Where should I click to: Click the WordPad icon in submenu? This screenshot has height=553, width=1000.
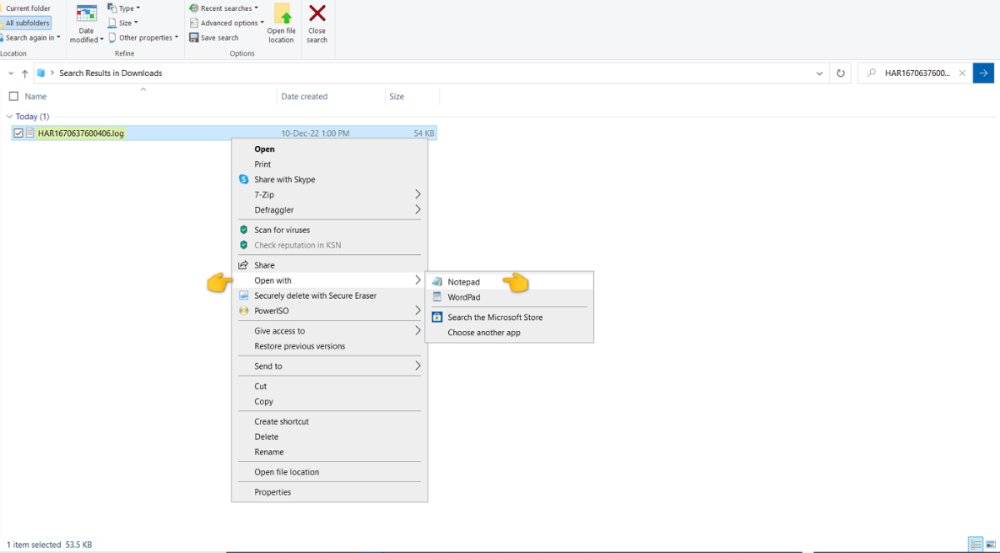tap(437, 297)
